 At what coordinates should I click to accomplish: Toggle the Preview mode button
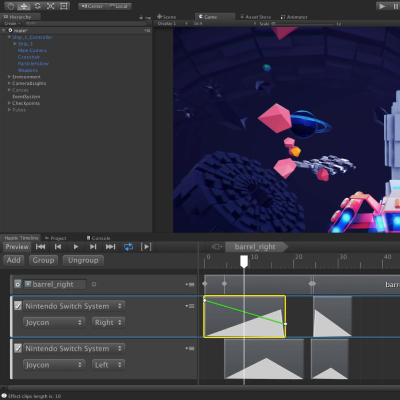click(17, 247)
